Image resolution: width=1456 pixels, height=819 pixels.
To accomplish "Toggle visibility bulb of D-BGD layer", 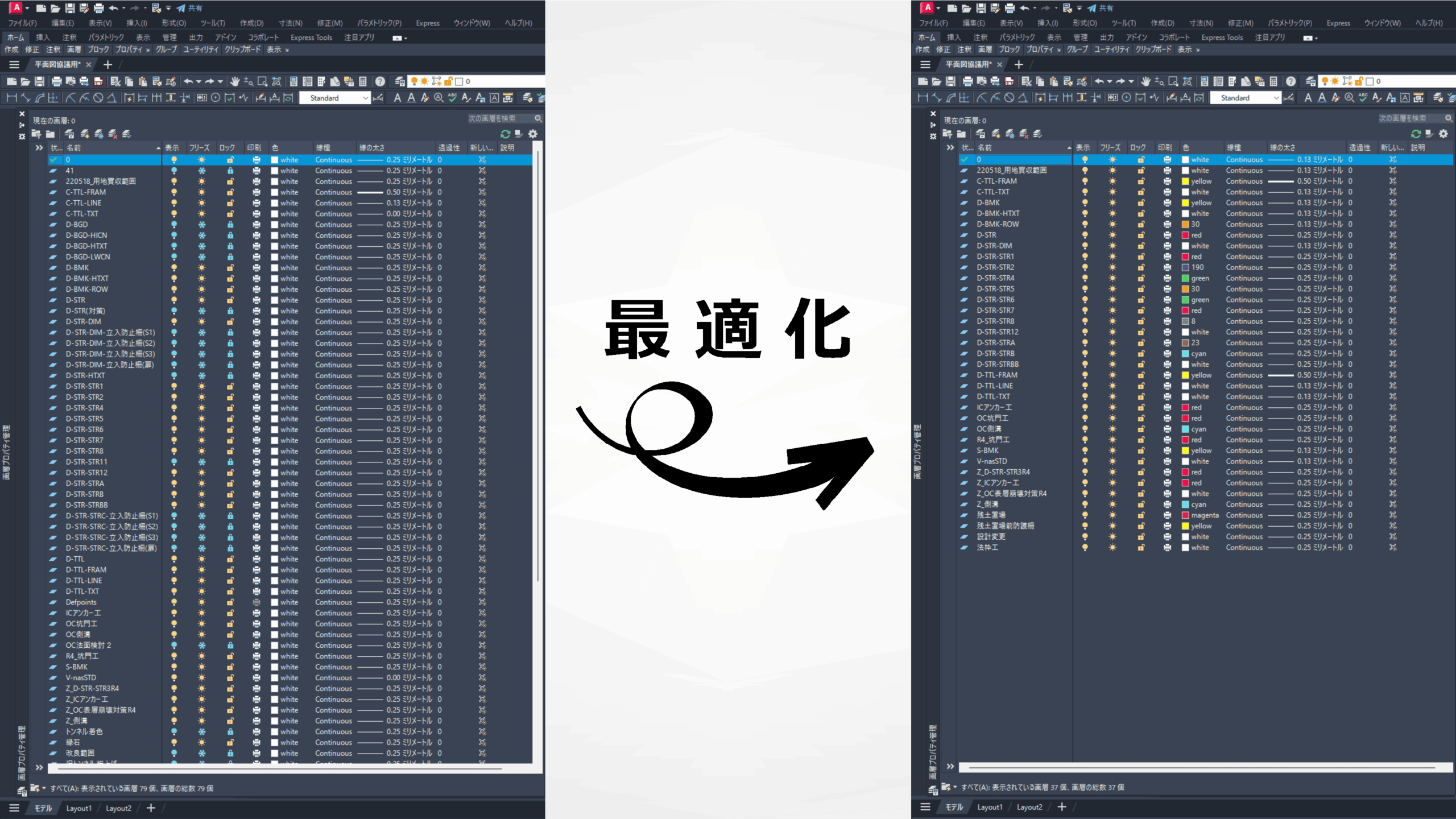I will coord(174,225).
